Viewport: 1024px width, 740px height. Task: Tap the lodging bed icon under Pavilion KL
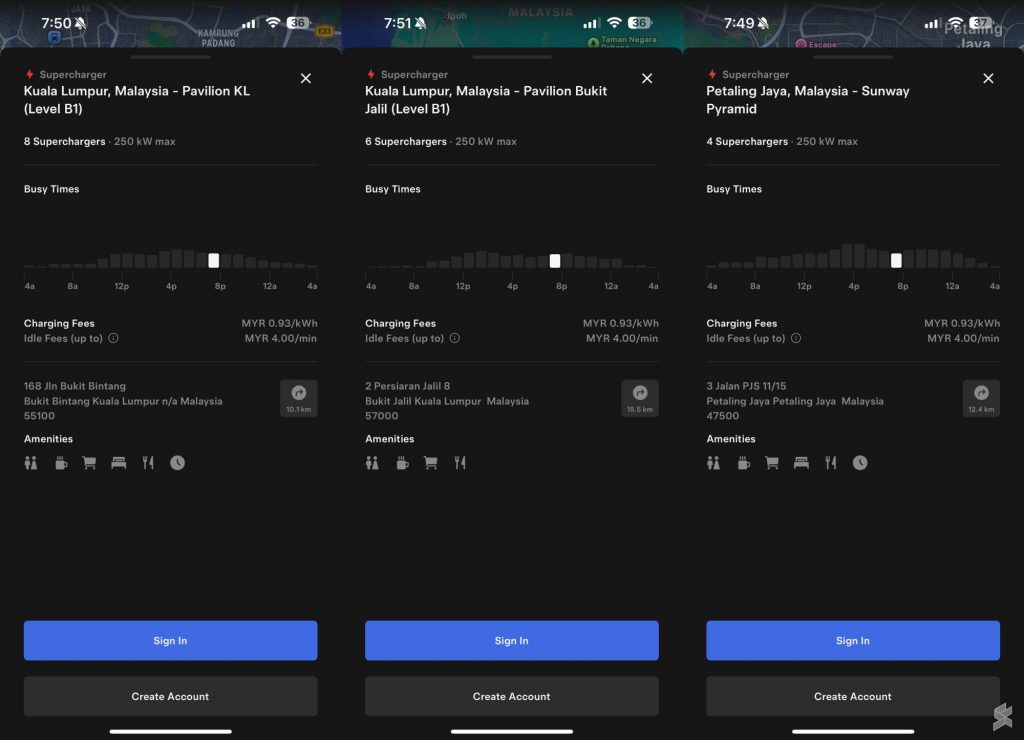click(x=119, y=463)
